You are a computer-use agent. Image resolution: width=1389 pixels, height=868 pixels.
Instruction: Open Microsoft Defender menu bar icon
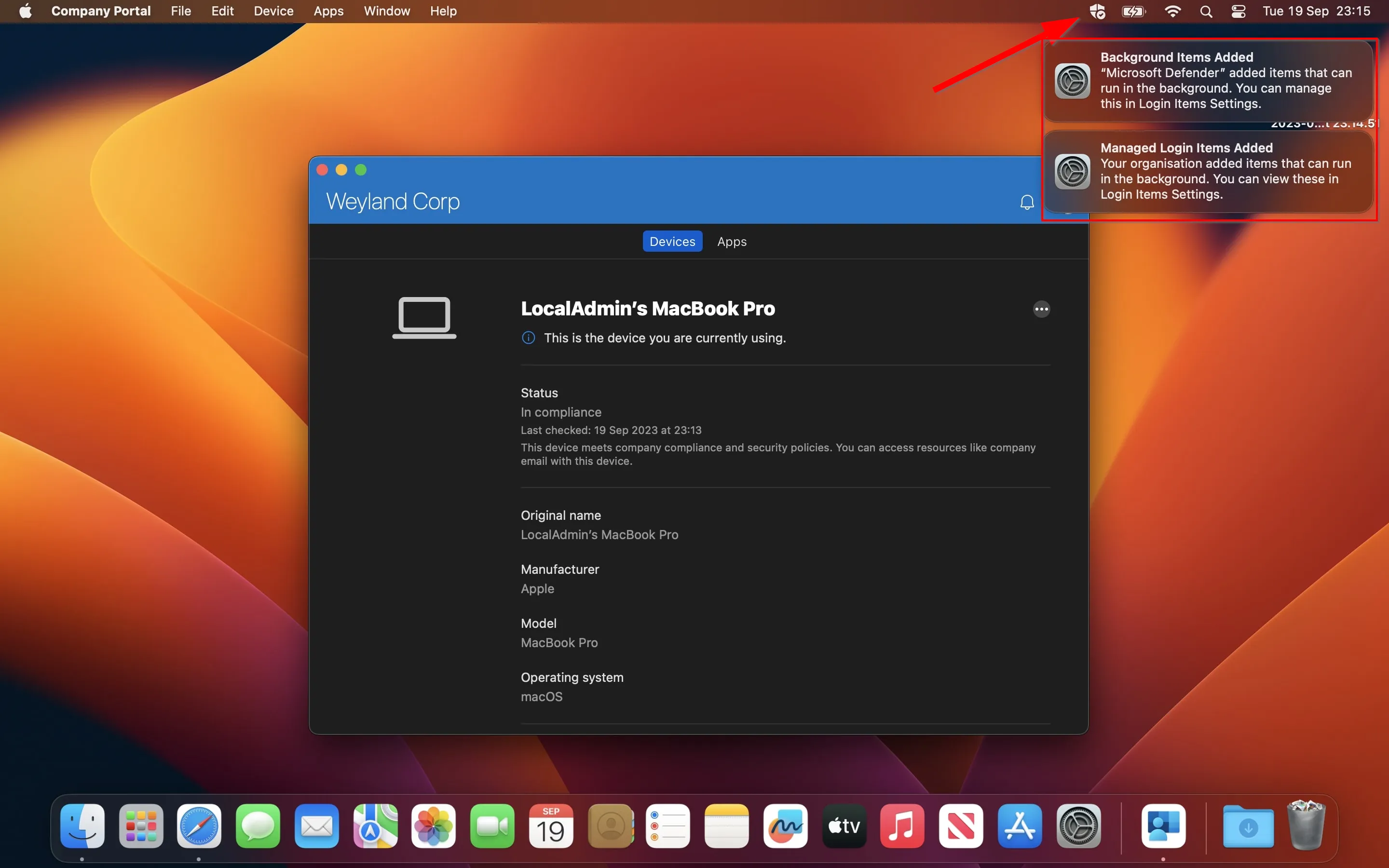pos(1097,12)
